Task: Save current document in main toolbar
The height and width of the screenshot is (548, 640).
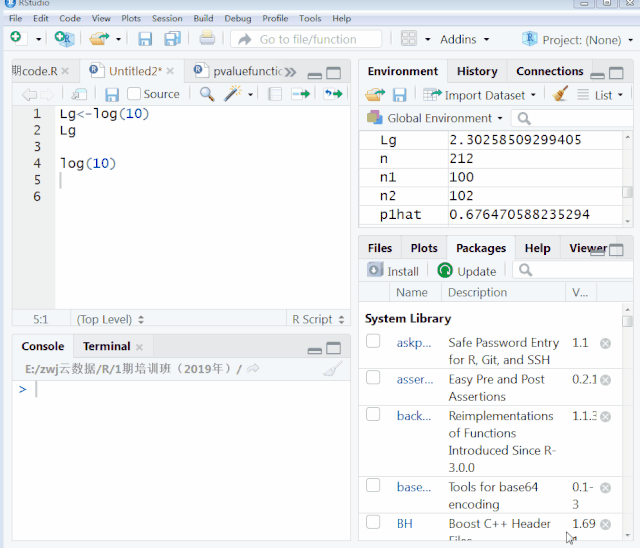Action: tap(145, 39)
